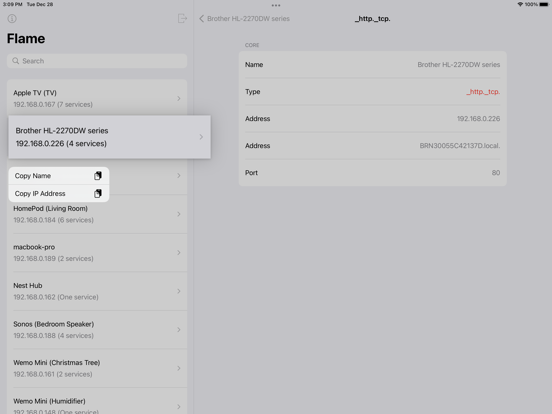The image size is (552, 414).
Task: Select Address value 192.168.0.226 in details
Action: [x=478, y=119]
